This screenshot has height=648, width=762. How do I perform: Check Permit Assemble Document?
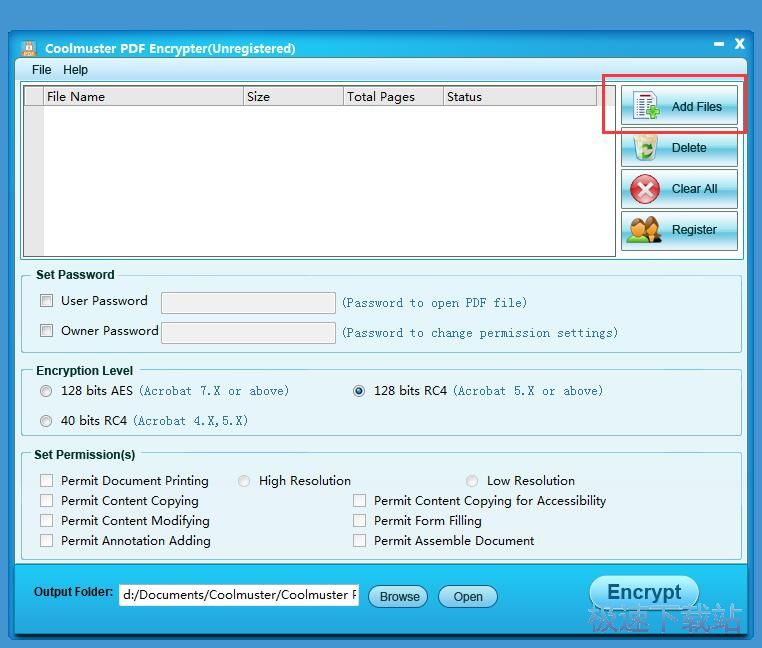coord(360,541)
